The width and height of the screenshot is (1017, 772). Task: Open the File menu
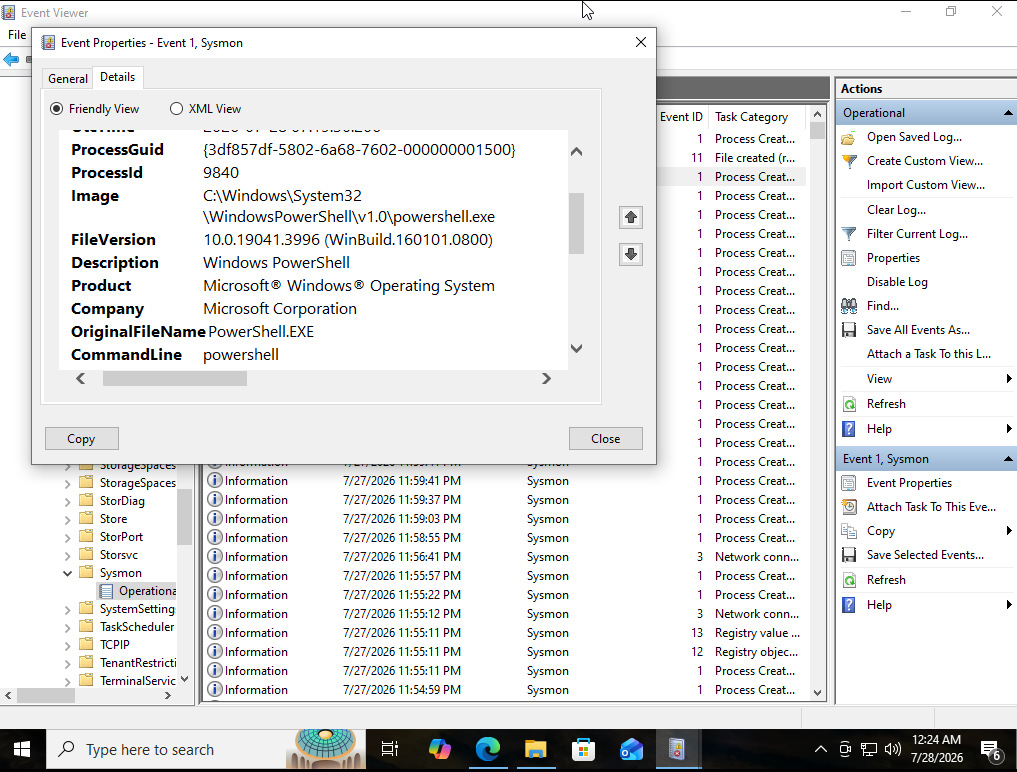pos(17,35)
